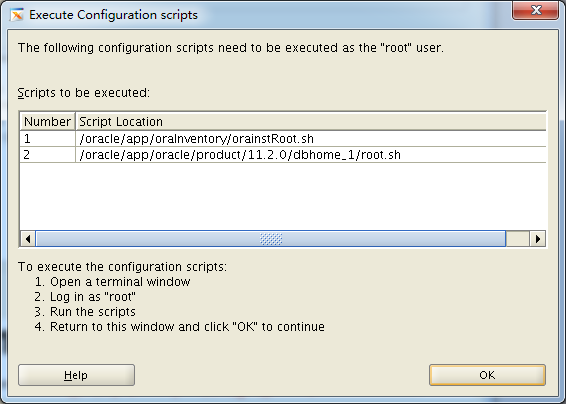
Task: Open the Help button
Action: coord(76,375)
